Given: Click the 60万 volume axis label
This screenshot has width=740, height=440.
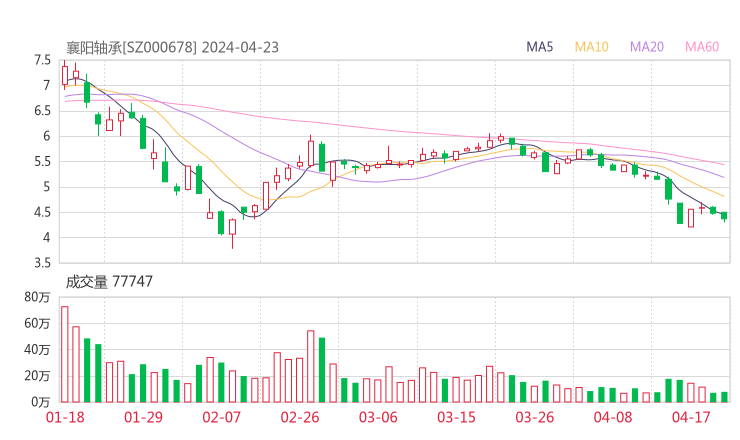Looking at the screenshot, I should click(x=37, y=323).
